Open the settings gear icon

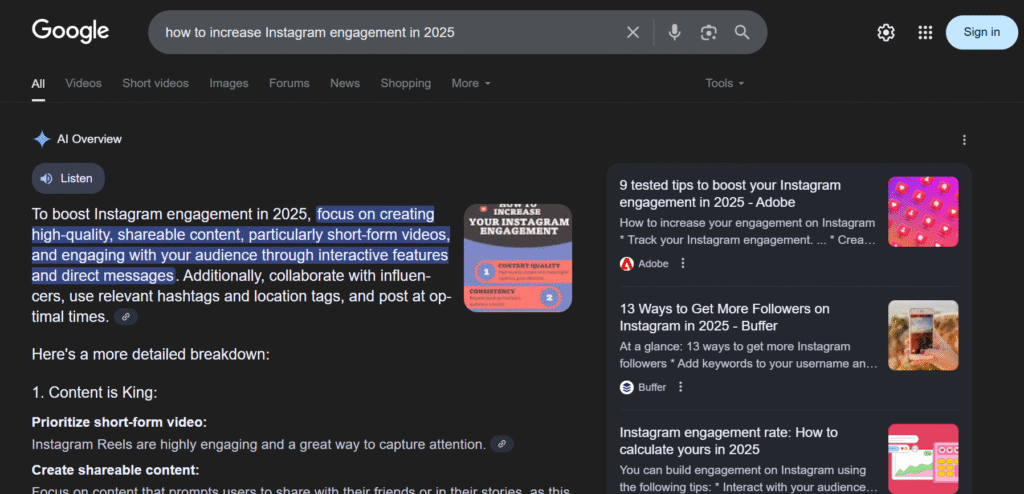click(x=886, y=33)
